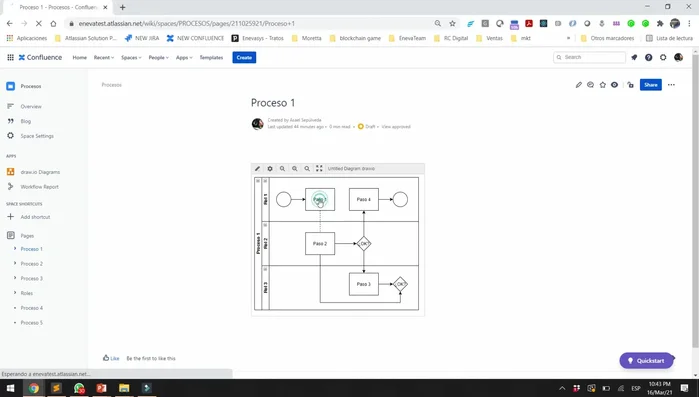
Task: Open the People dropdown menu
Action: (x=159, y=57)
